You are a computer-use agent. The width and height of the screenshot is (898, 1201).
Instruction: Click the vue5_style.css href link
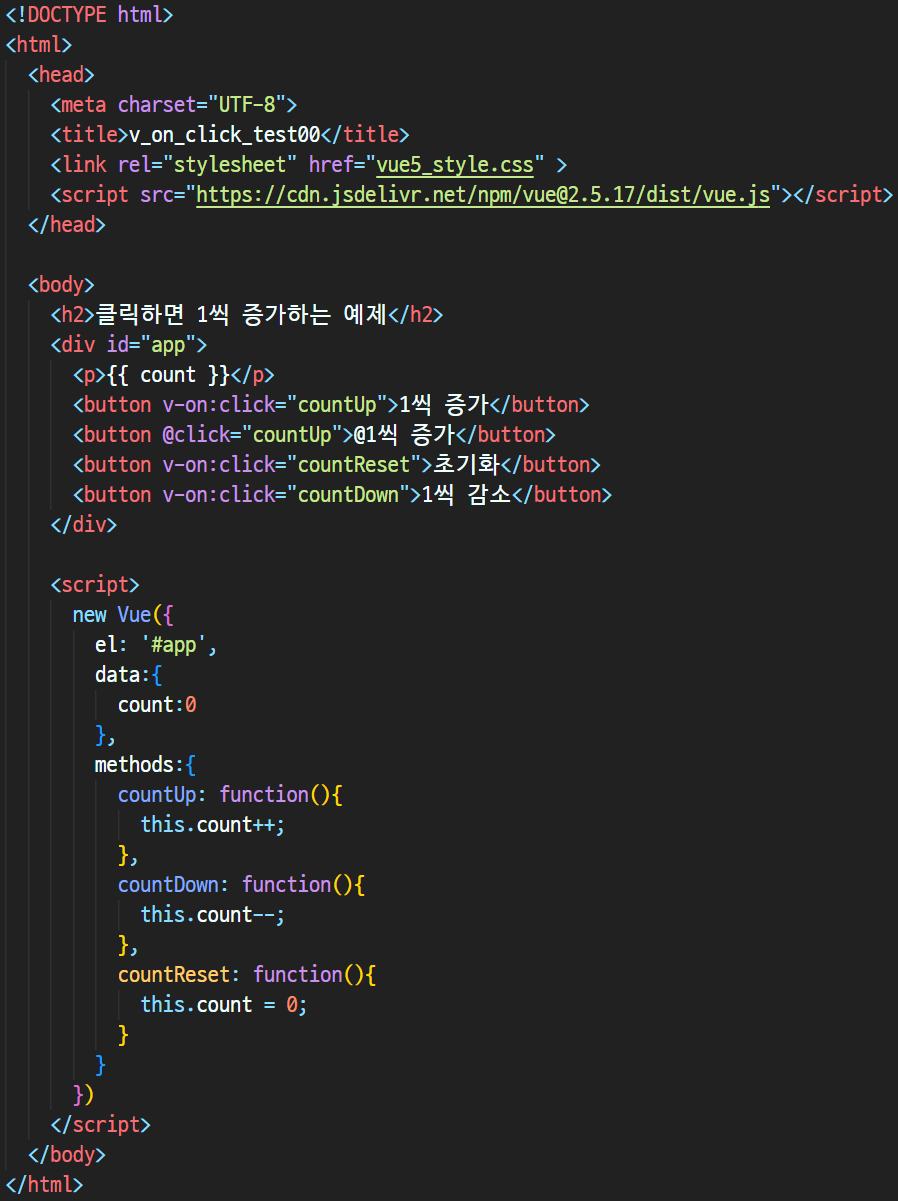(x=454, y=164)
